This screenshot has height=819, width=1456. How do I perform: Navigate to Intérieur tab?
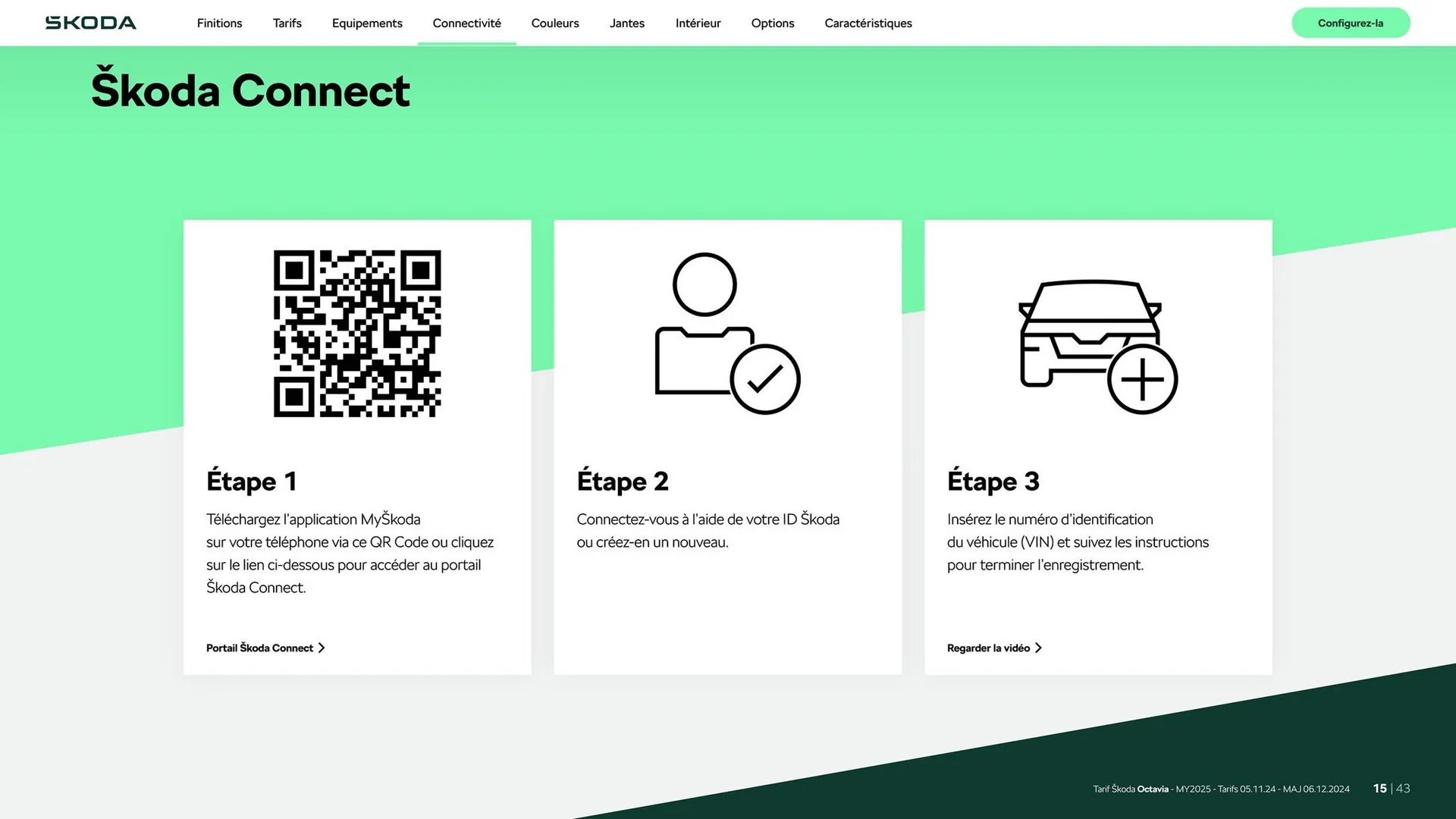[x=698, y=23]
